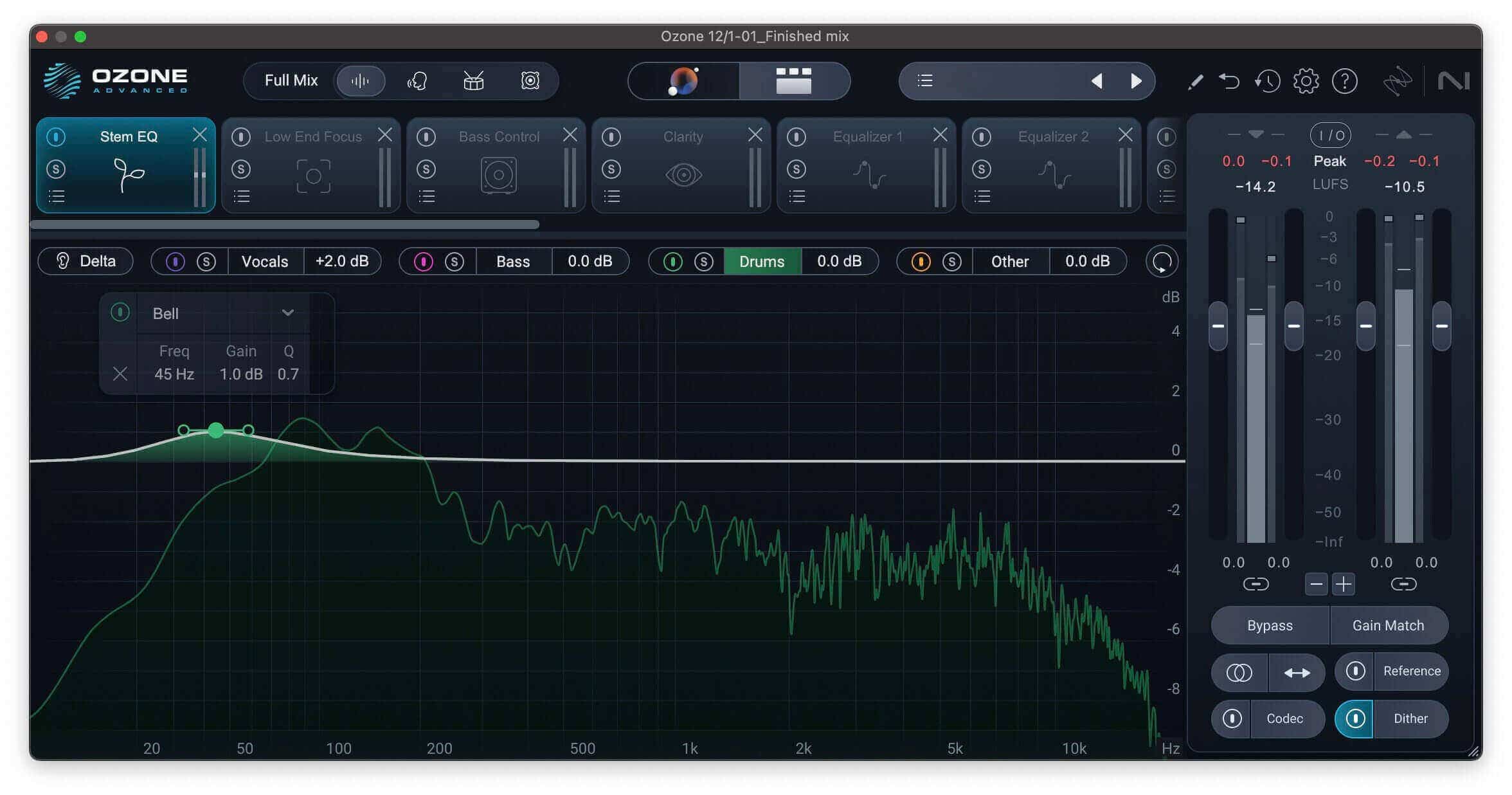Solo the Clarity module

pos(611,169)
